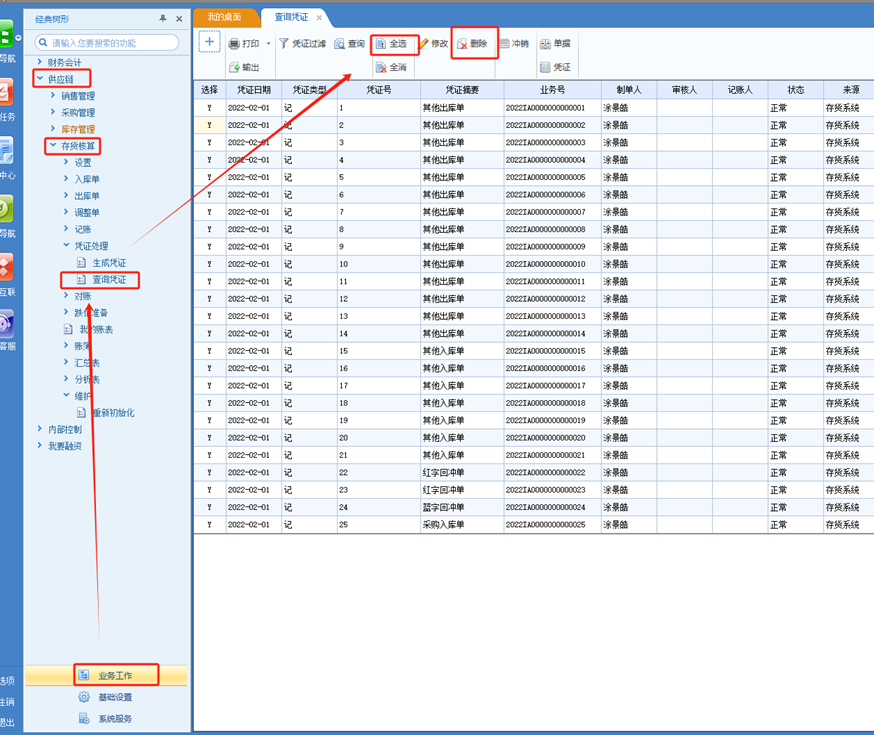The height and width of the screenshot is (735, 874).
Task: Toggle the Y selection for voucher 25
Action: pyautogui.click(x=210, y=524)
